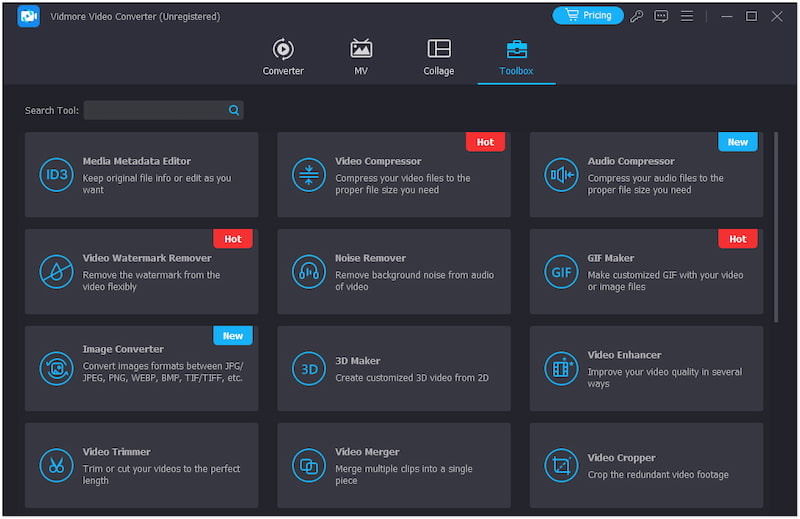Click the Video Enhancer icon
The width and height of the screenshot is (800, 519).
coord(561,368)
